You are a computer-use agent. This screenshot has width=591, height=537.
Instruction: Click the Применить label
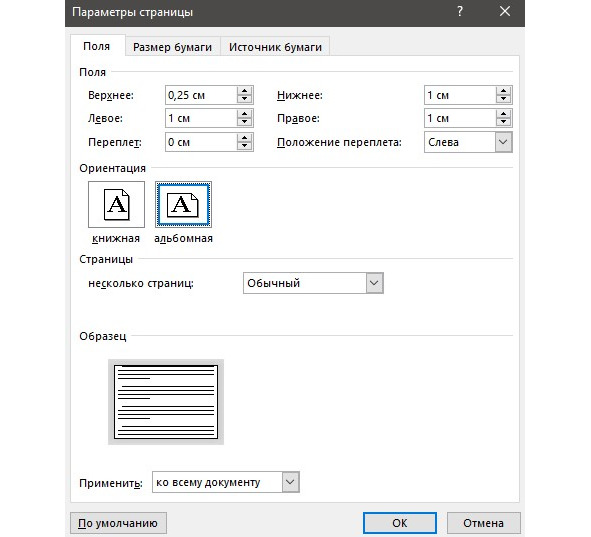point(111,483)
